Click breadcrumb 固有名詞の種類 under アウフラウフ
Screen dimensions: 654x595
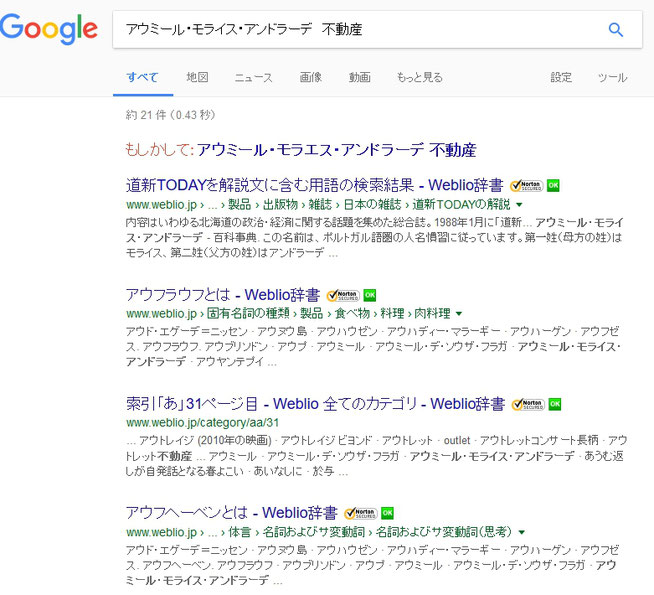(x=248, y=314)
